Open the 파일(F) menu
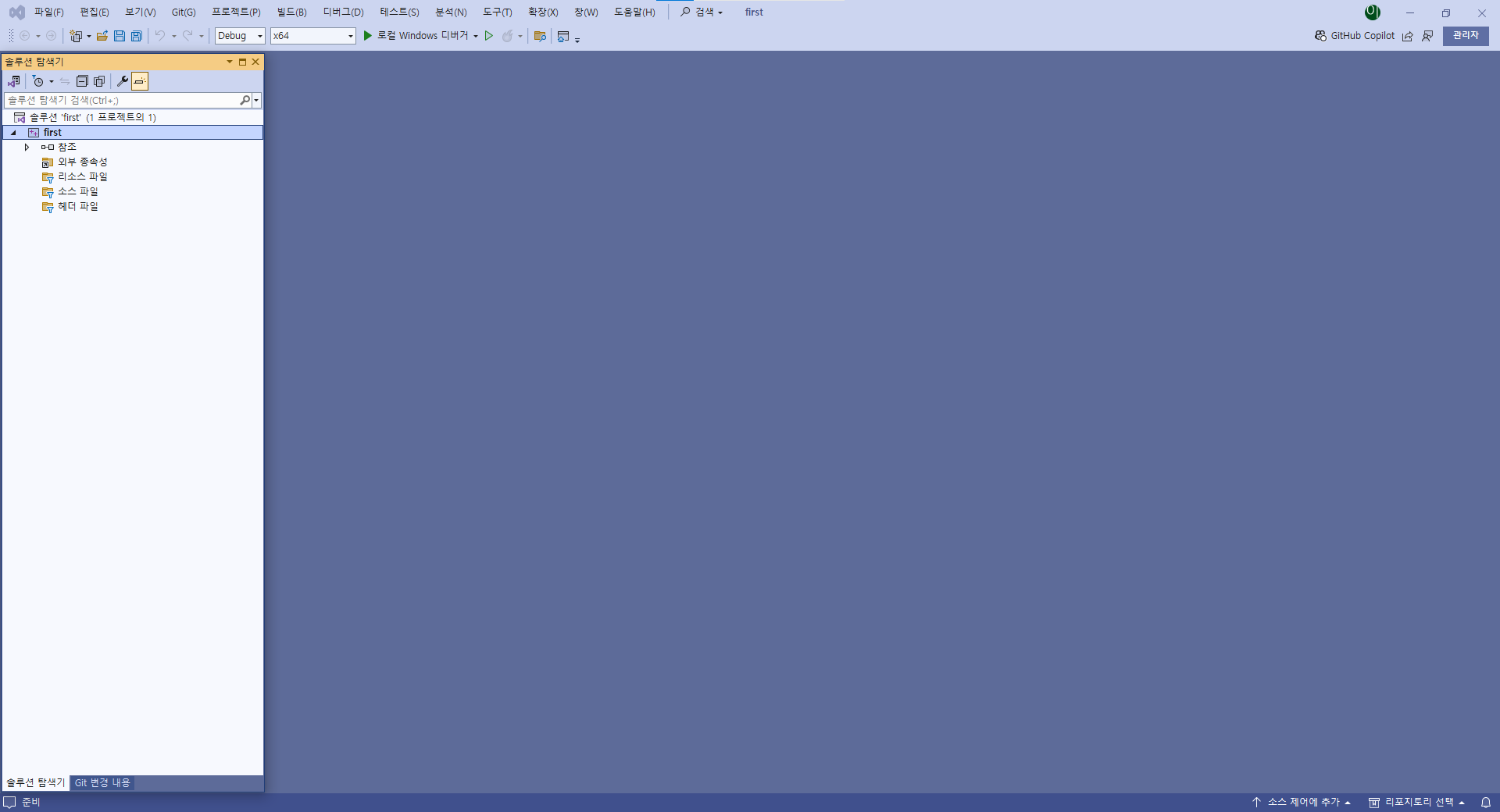The height and width of the screenshot is (812, 1500). (x=48, y=12)
